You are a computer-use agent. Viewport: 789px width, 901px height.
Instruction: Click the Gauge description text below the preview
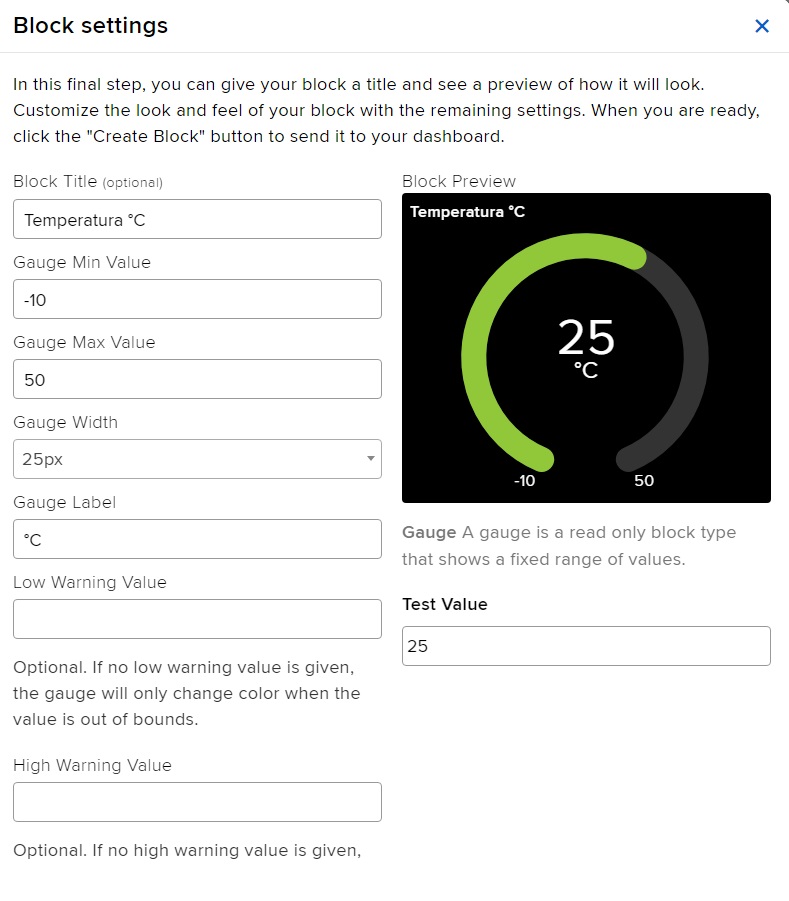568,546
